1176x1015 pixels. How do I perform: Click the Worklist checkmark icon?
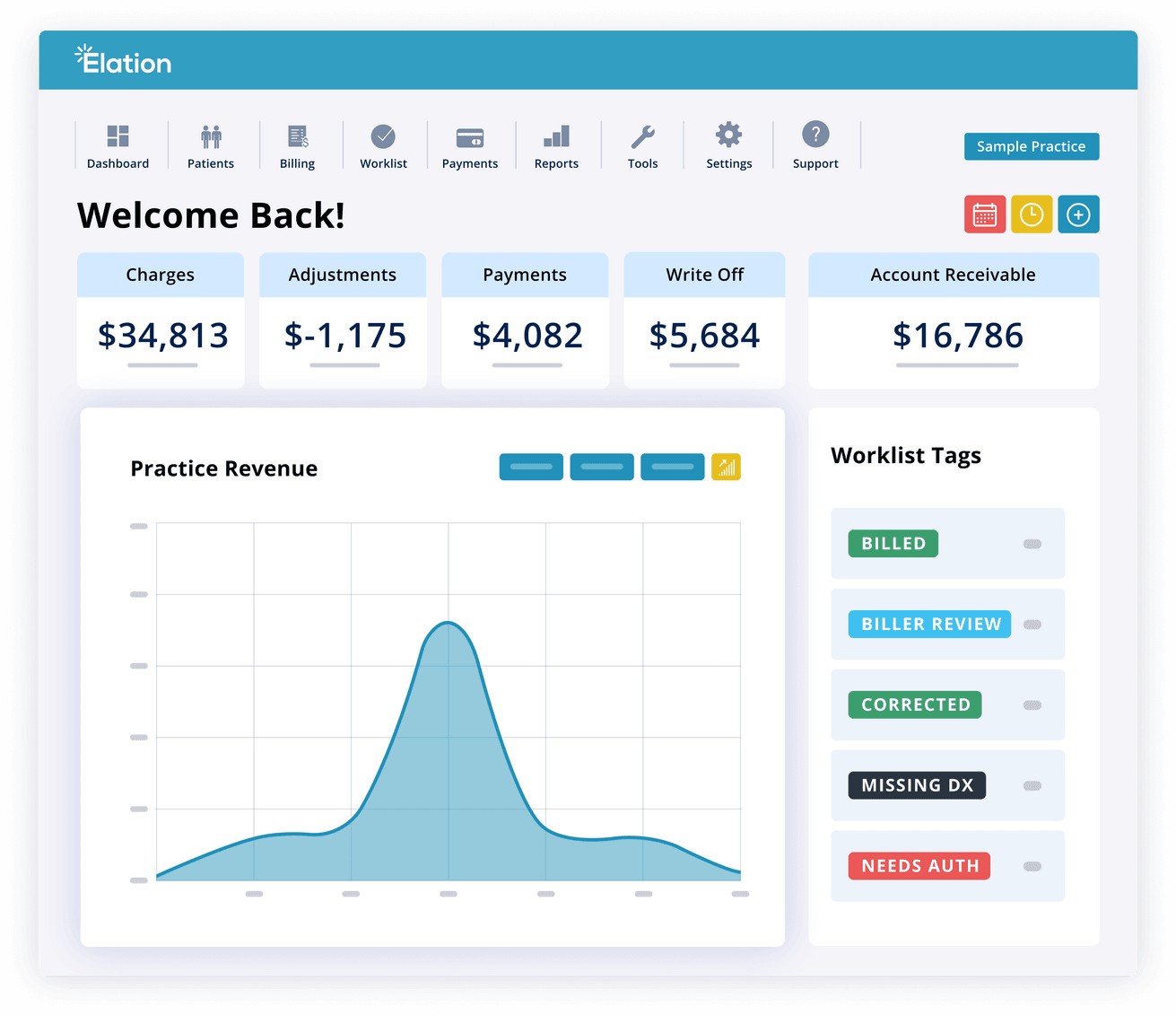point(383,136)
